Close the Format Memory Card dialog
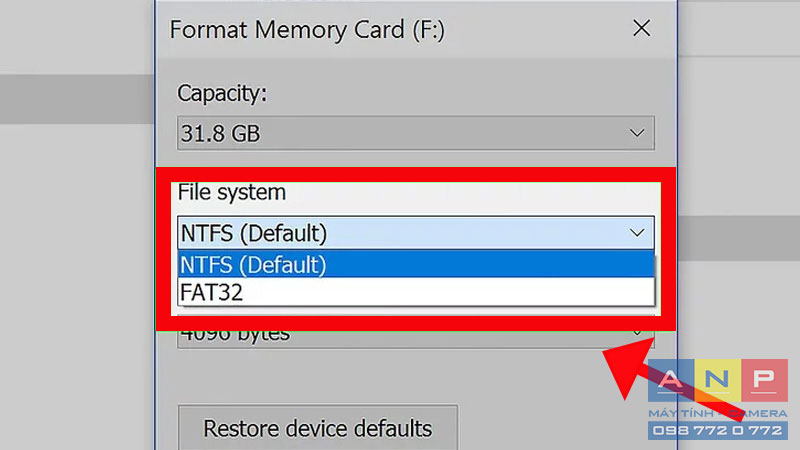The height and width of the screenshot is (450, 800). pos(641,28)
